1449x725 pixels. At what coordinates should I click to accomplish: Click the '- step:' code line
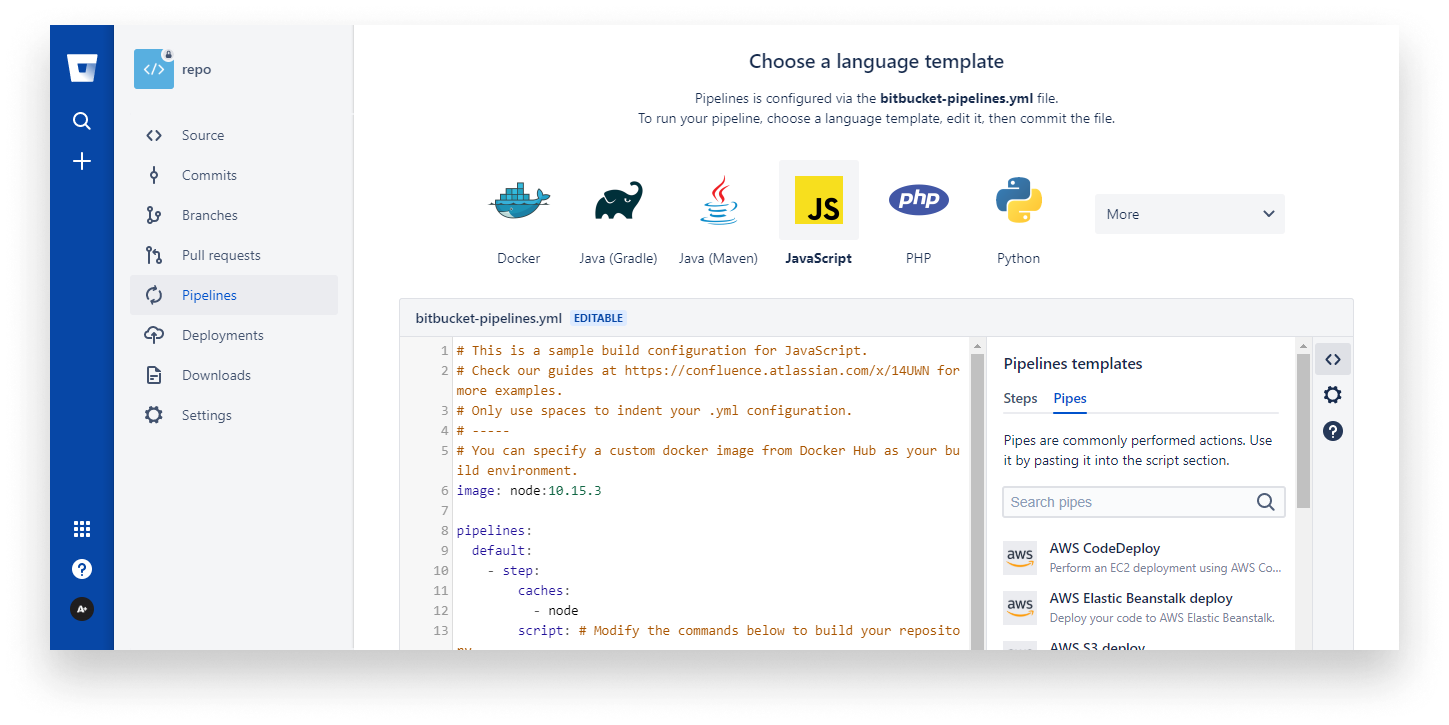coord(514,571)
